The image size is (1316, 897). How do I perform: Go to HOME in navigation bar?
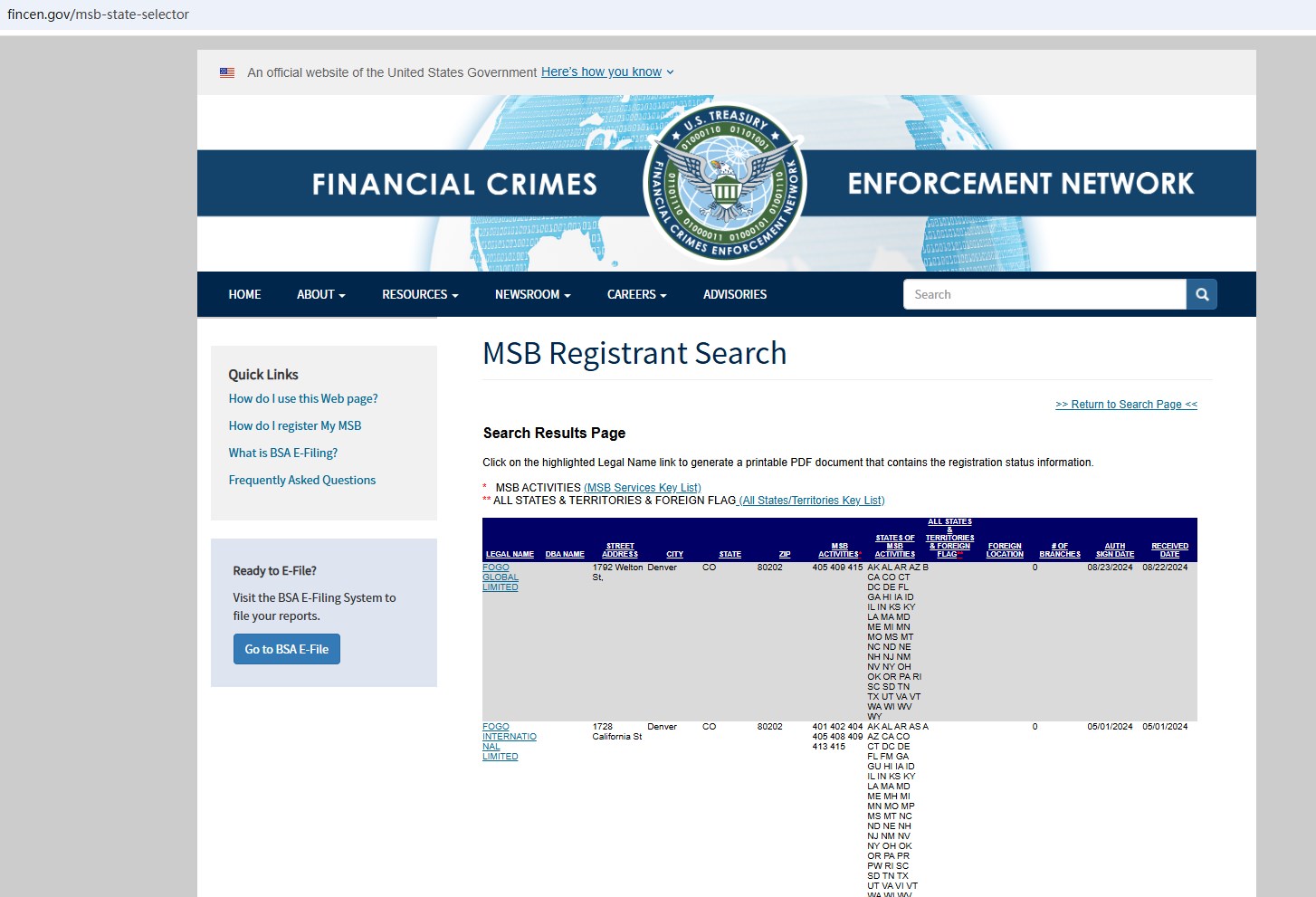click(x=244, y=294)
